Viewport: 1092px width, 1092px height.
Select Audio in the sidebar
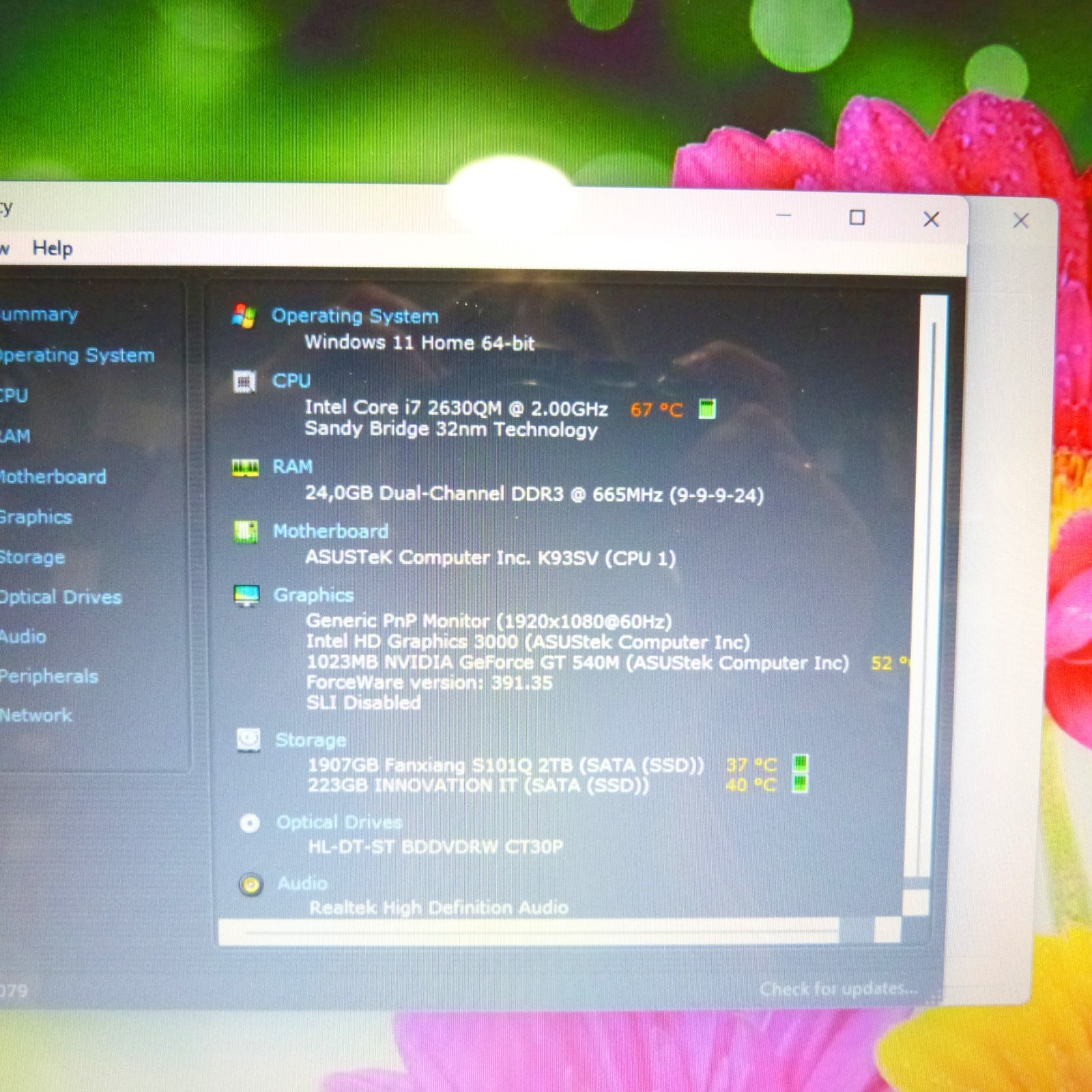[23, 637]
